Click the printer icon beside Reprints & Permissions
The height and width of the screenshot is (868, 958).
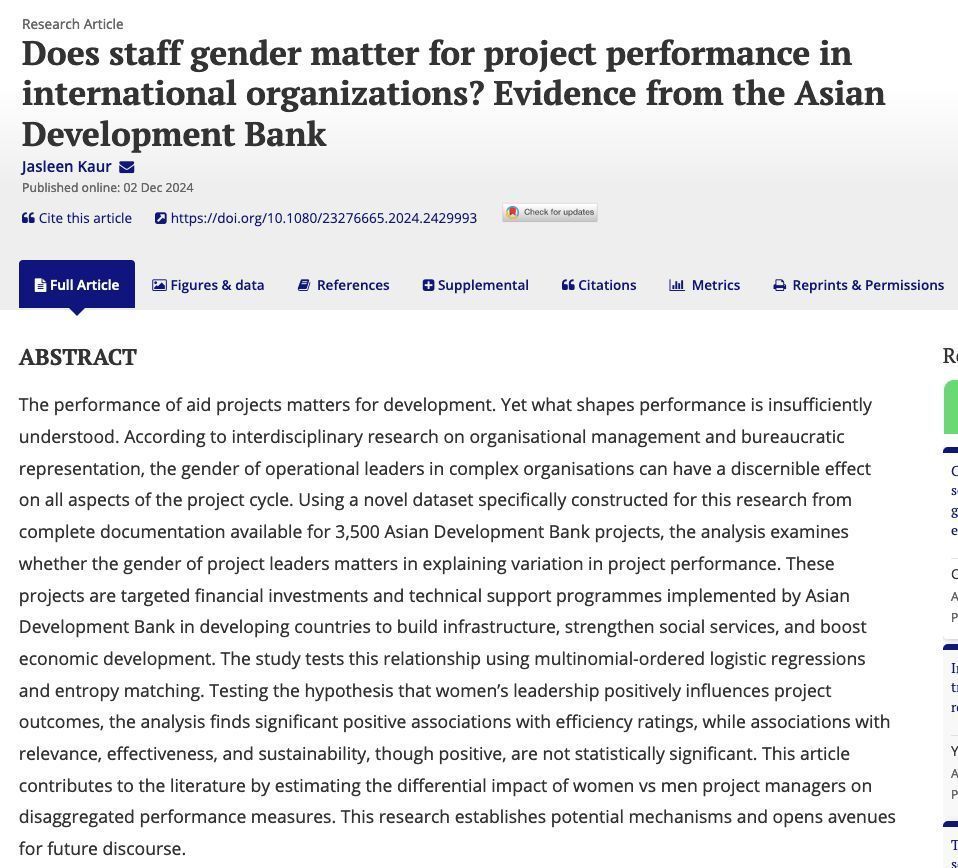coord(780,285)
